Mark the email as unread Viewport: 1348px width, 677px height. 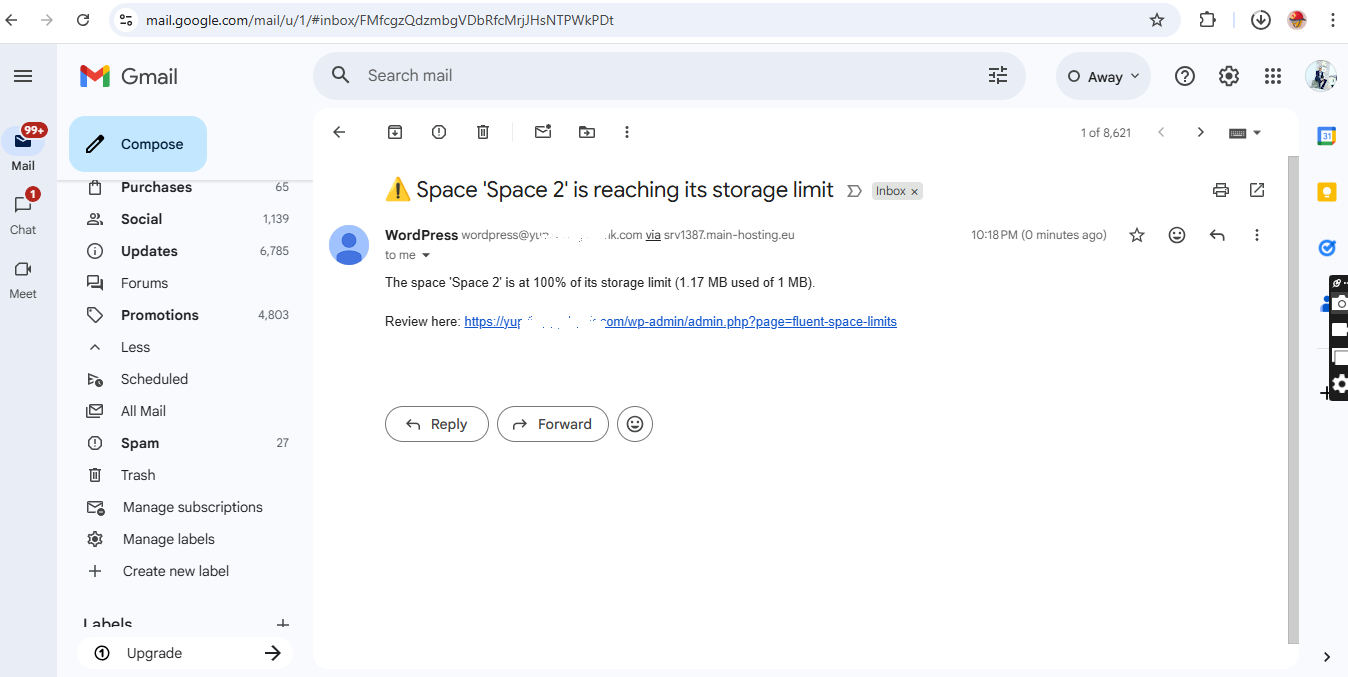(x=543, y=132)
